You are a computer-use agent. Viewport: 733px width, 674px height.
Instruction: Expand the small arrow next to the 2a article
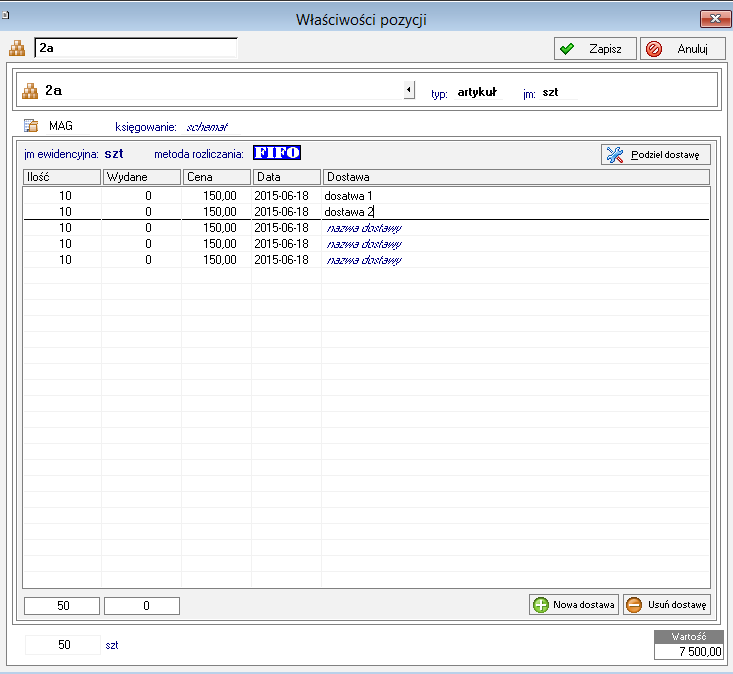(x=409, y=91)
